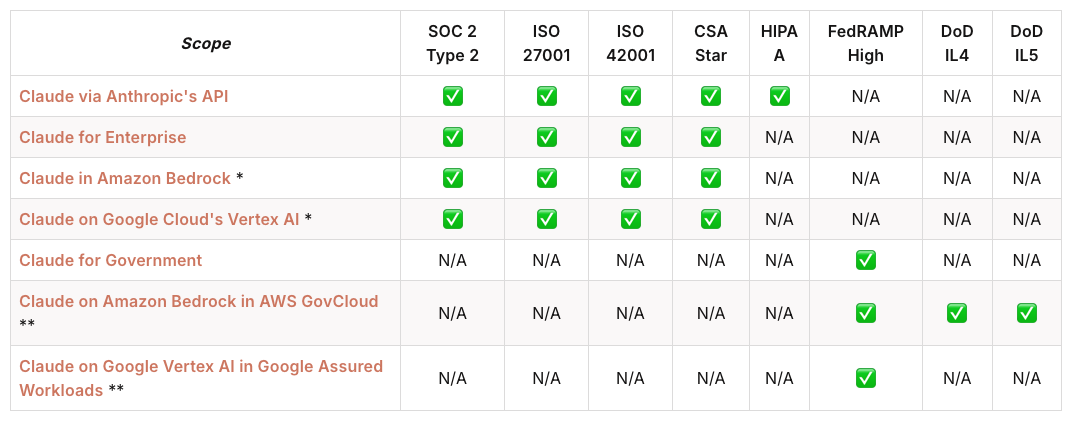Click DoD IL5 checkmark in AWS GovCloud row
This screenshot has height=422, width=1073.
(x=1026, y=313)
